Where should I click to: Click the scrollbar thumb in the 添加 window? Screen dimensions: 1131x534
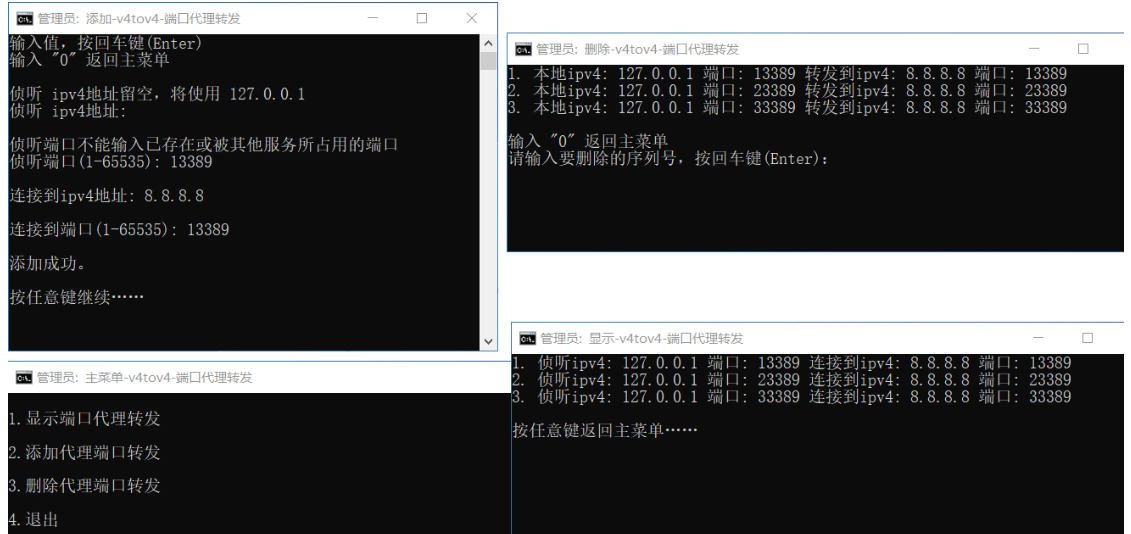[488, 61]
